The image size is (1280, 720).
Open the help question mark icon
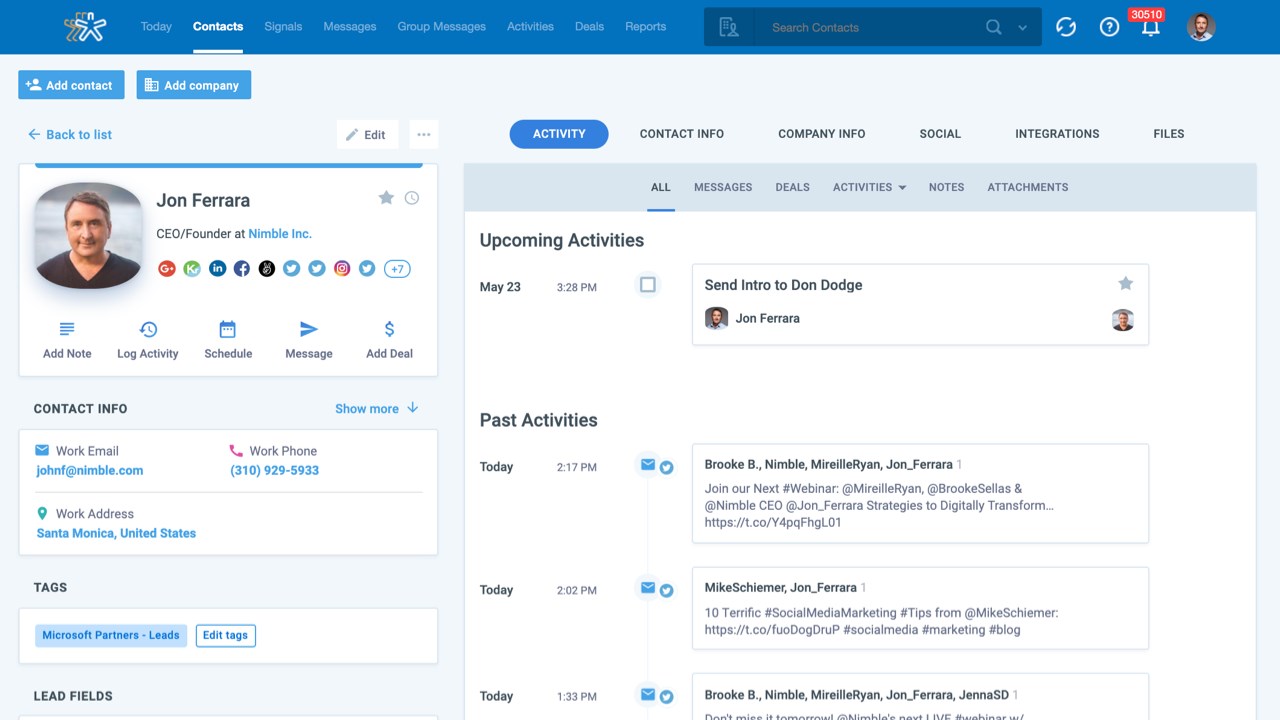1109,27
